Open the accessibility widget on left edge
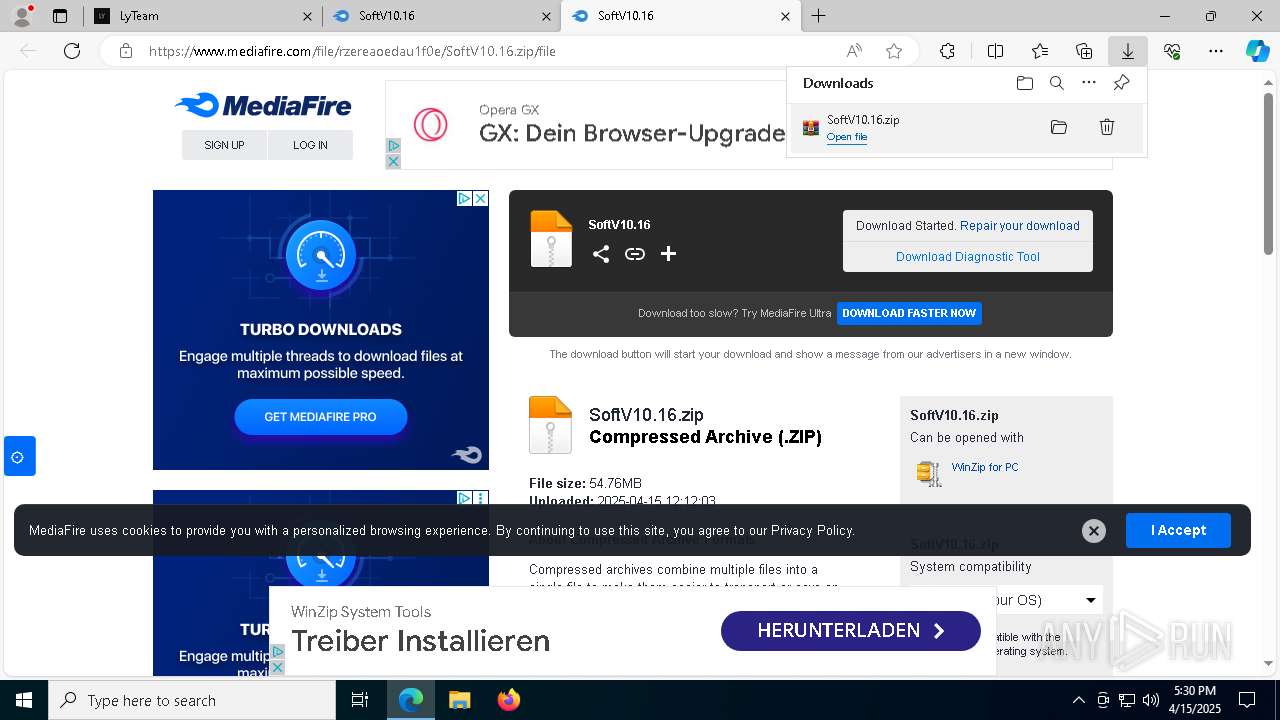1280x720 pixels. [x=18, y=456]
